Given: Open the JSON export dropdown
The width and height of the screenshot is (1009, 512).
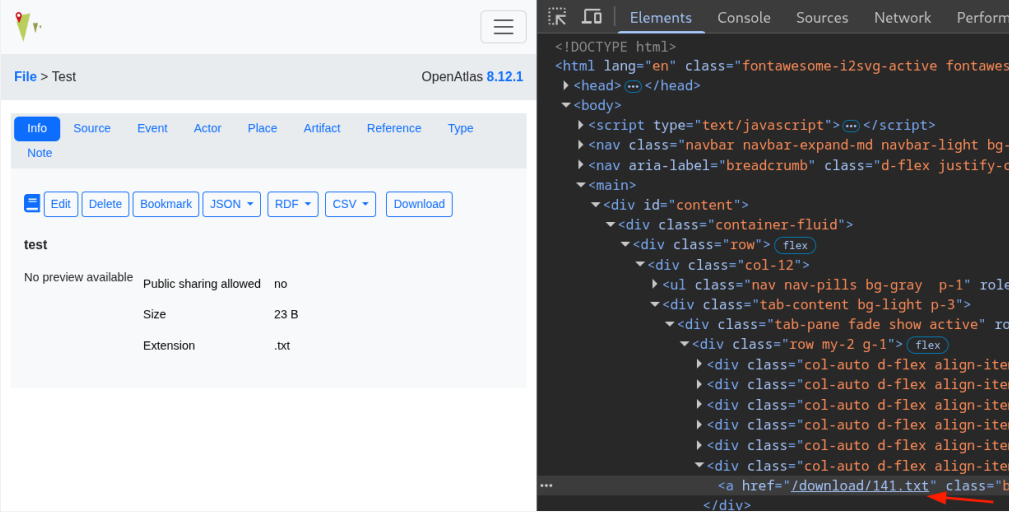Looking at the screenshot, I should pos(231,204).
